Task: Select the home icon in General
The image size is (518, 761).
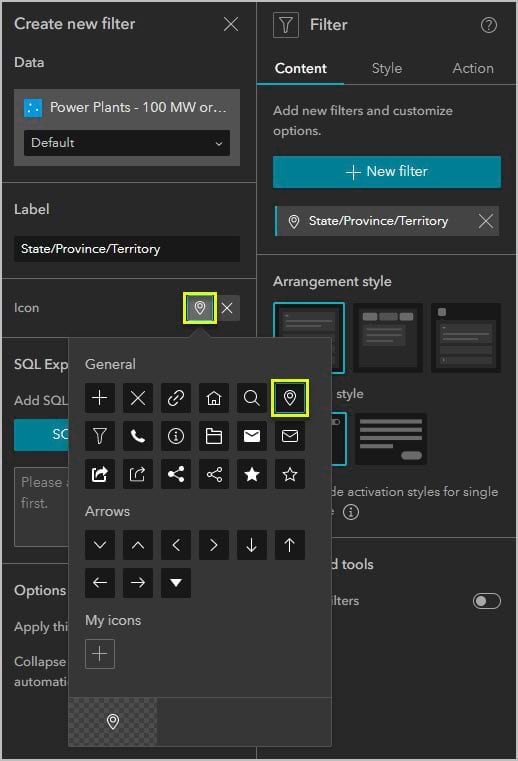Action: pos(214,398)
